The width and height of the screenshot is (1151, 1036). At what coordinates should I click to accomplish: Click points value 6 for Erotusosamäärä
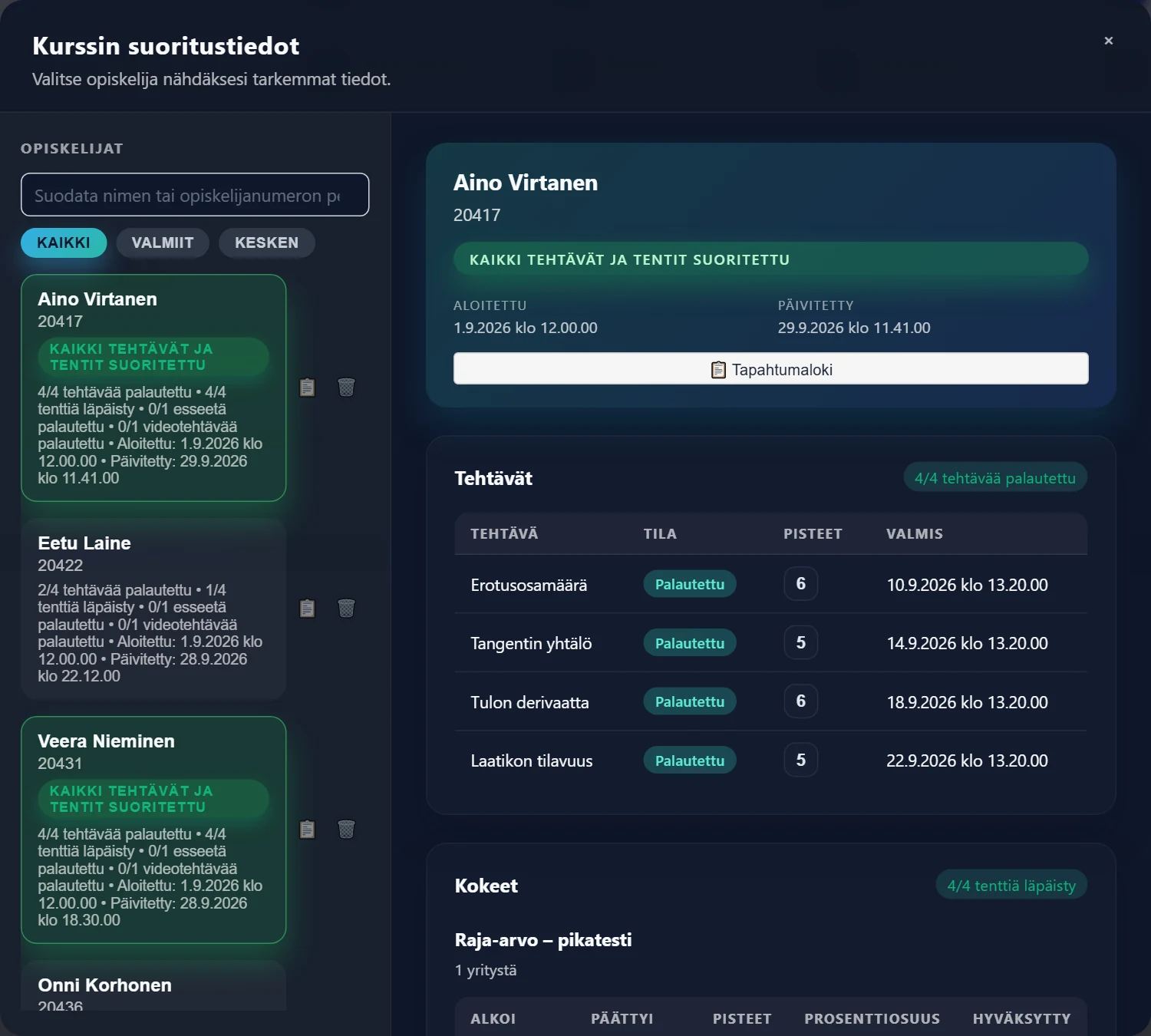(x=801, y=584)
